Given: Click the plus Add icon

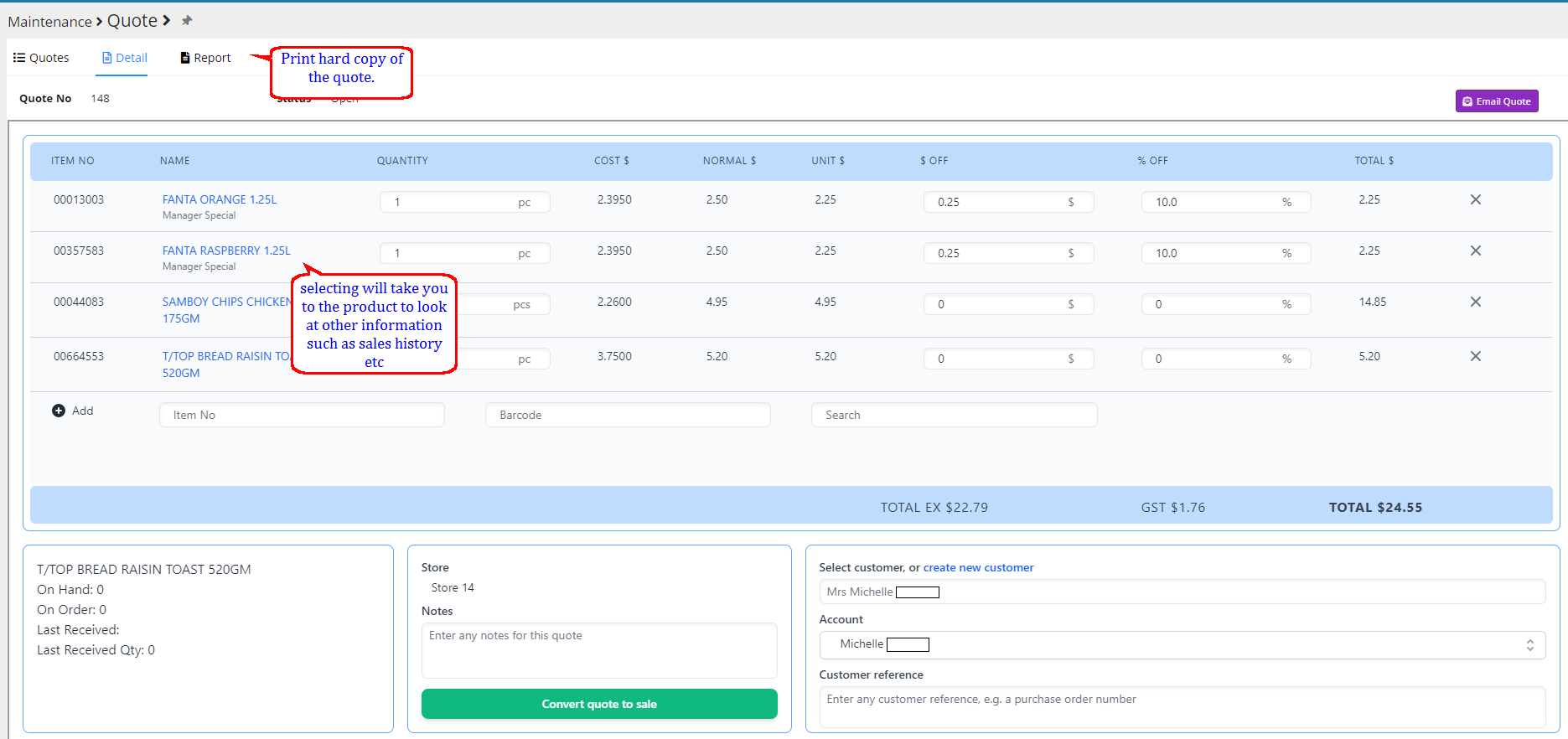Looking at the screenshot, I should 59,411.
